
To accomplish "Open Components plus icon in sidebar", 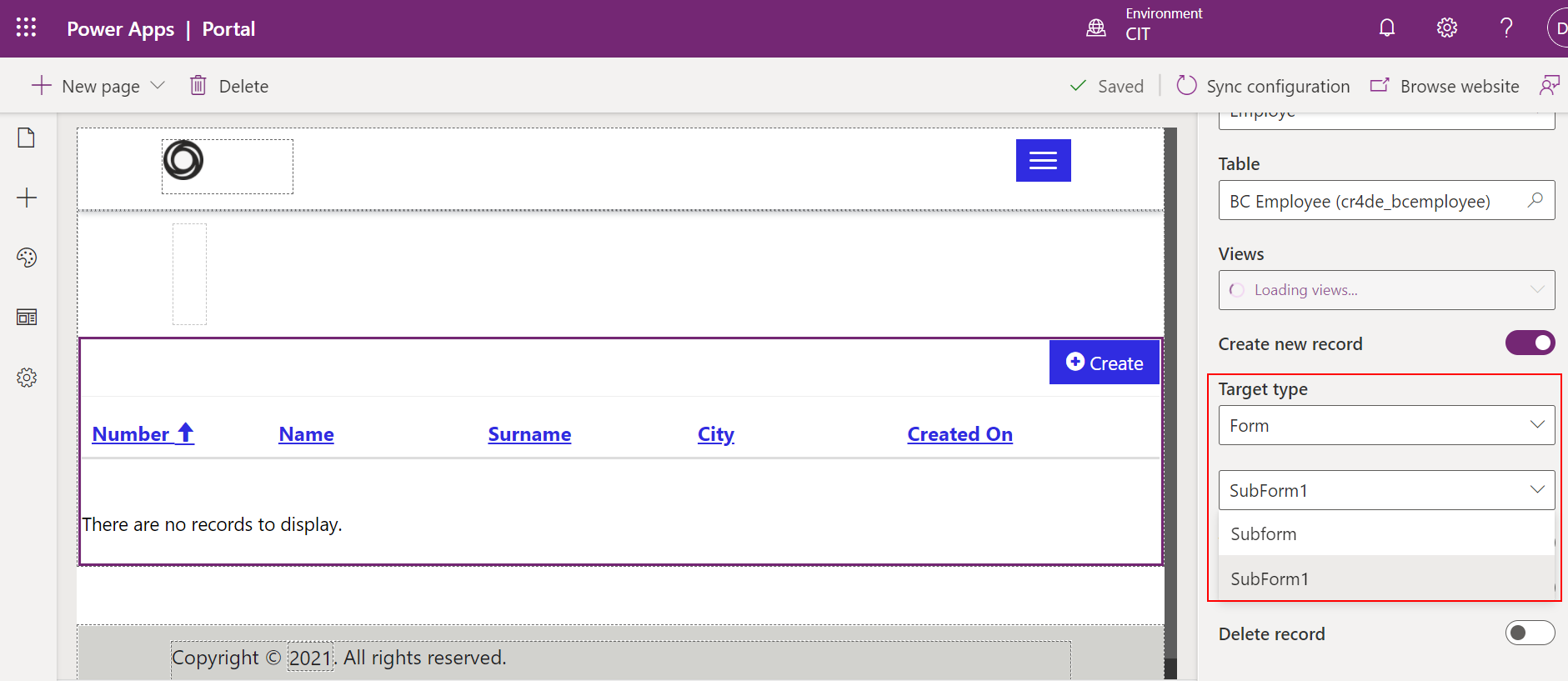I will click(x=27, y=198).
